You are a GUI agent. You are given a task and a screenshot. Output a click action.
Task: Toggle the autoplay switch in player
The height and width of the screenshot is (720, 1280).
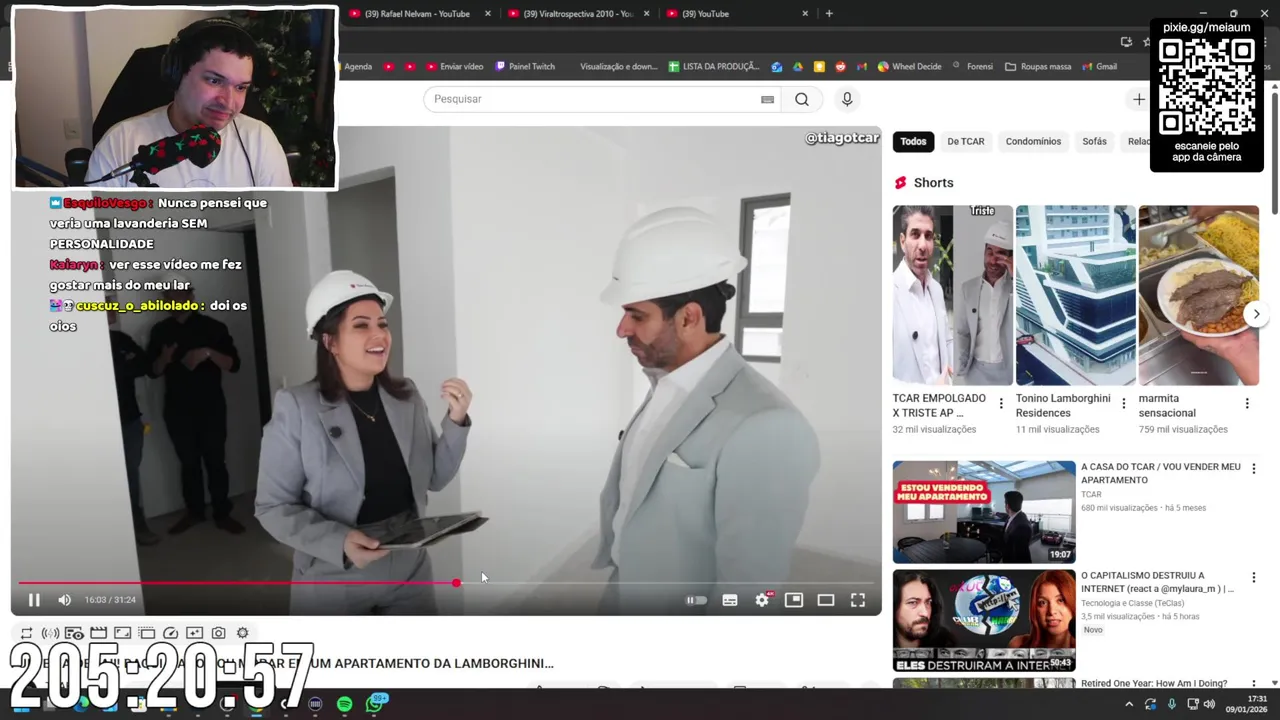click(x=696, y=600)
